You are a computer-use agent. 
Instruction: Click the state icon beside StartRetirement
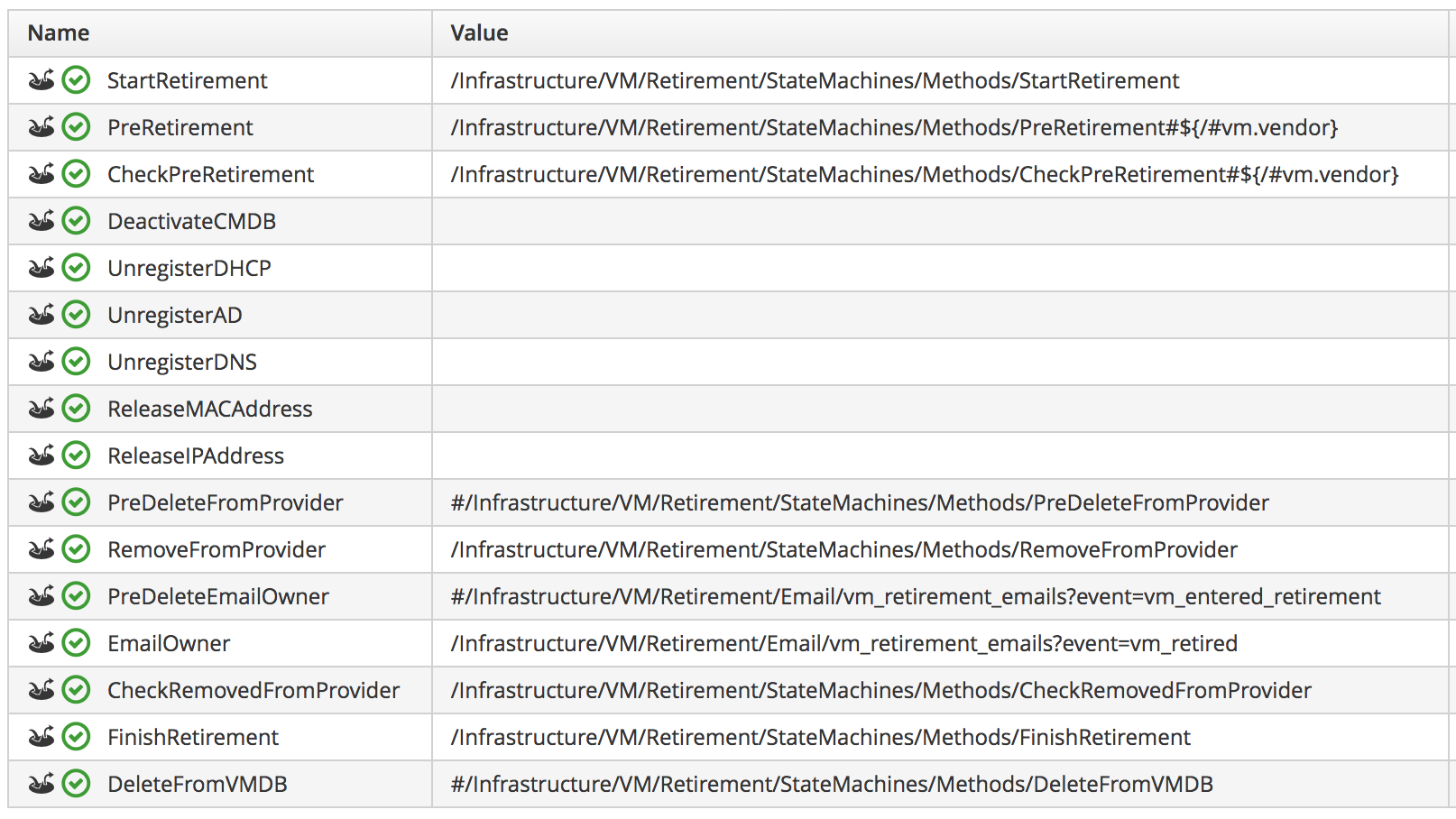(41, 80)
